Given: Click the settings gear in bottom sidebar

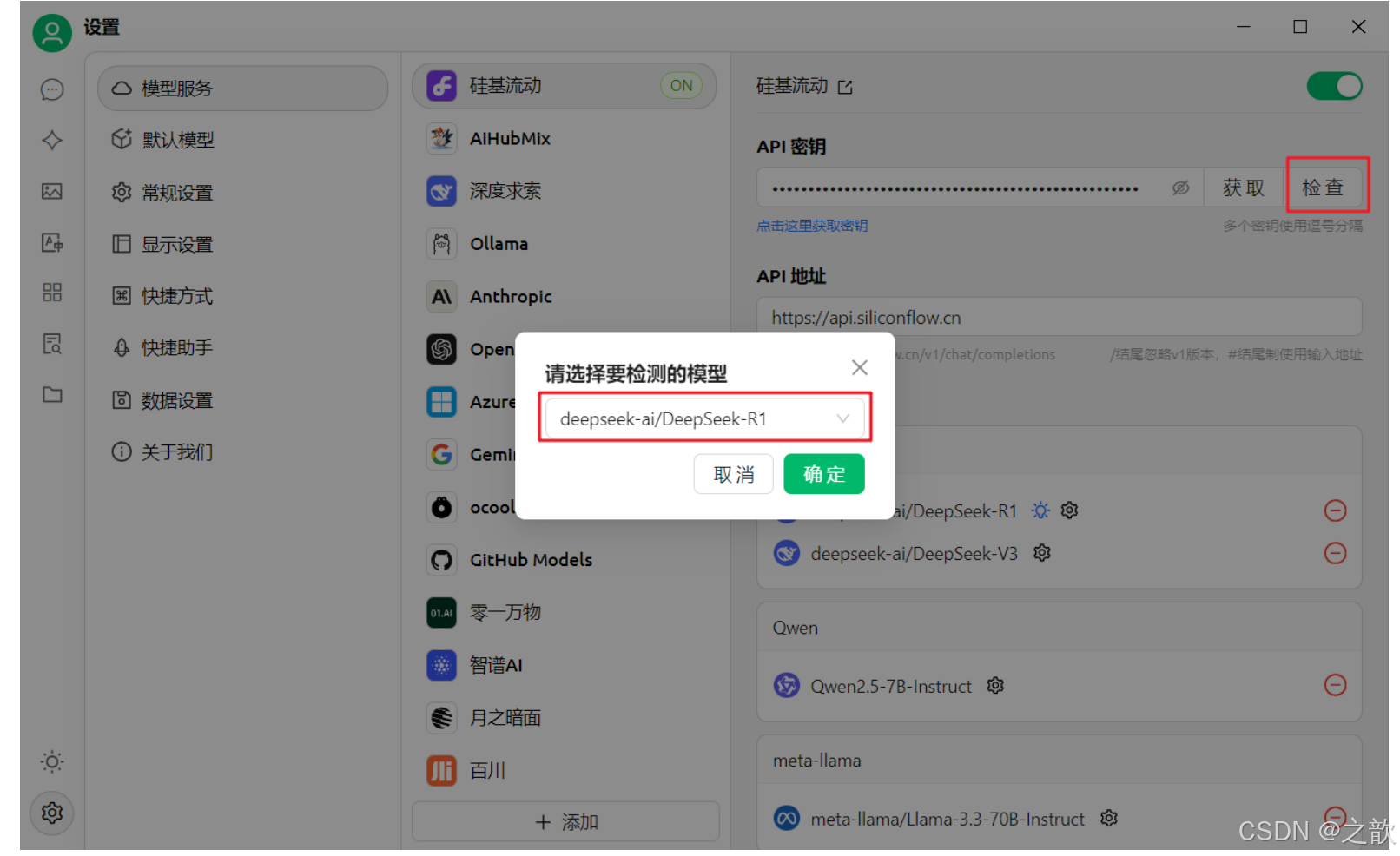Looking at the screenshot, I should [x=52, y=813].
